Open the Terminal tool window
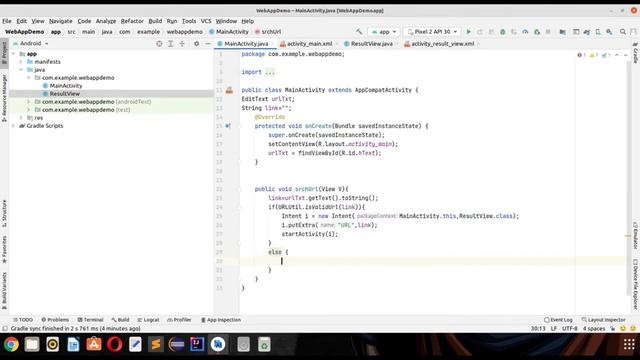The height and width of the screenshot is (360, 640). (90, 320)
